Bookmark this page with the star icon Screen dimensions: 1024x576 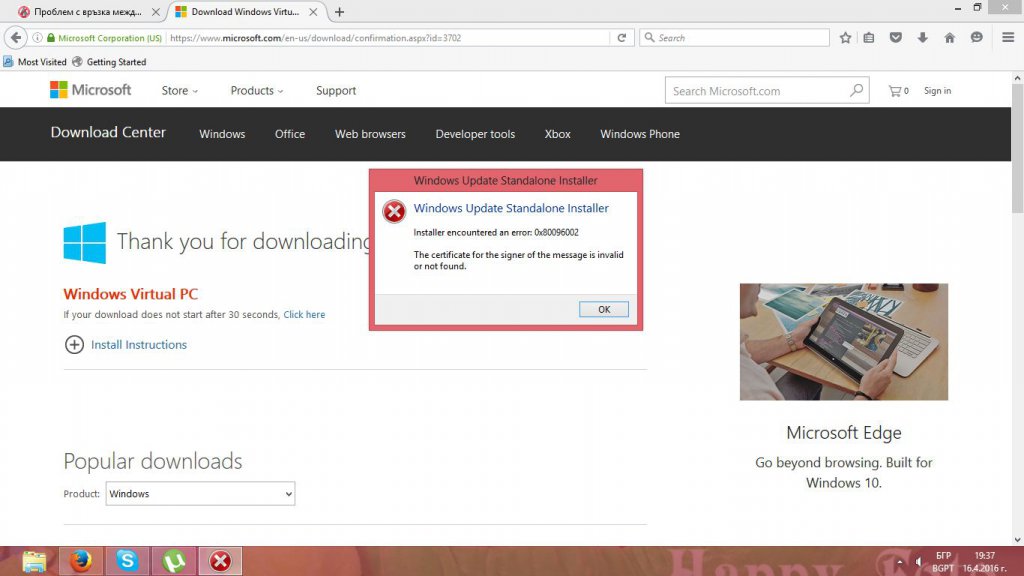click(x=845, y=38)
